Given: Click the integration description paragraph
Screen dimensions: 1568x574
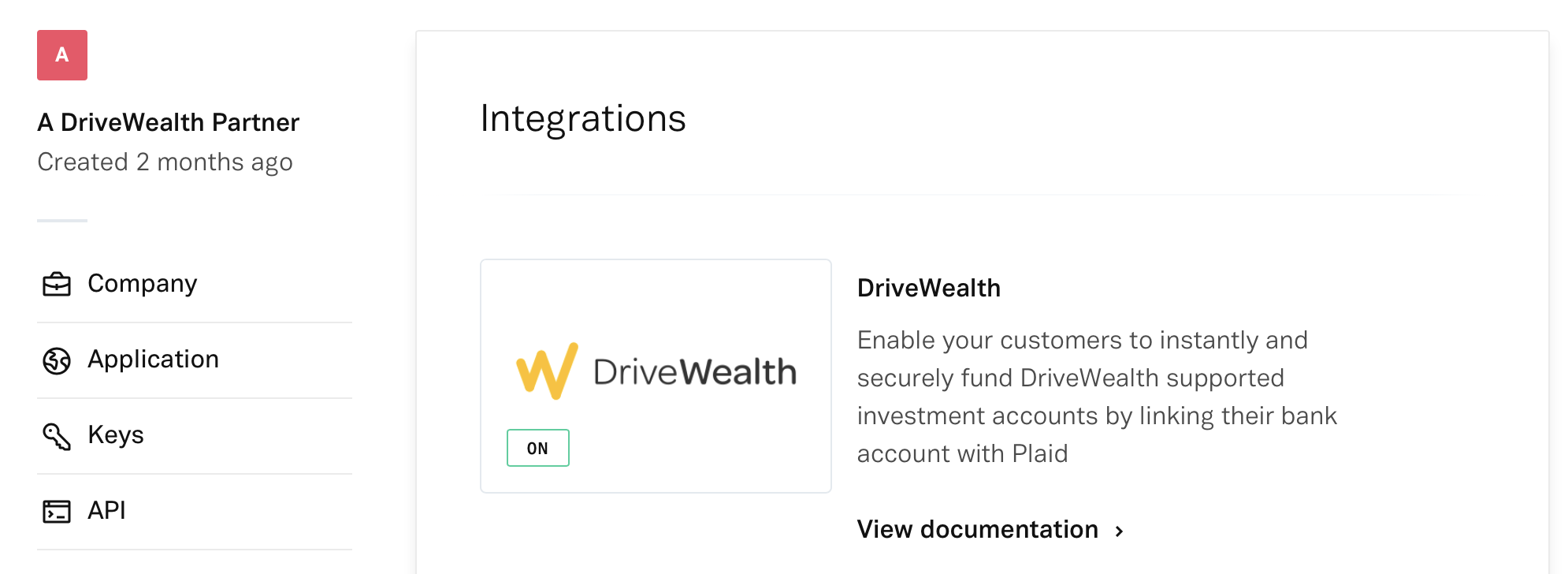Looking at the screenshot, I should tap(1097, 397).
